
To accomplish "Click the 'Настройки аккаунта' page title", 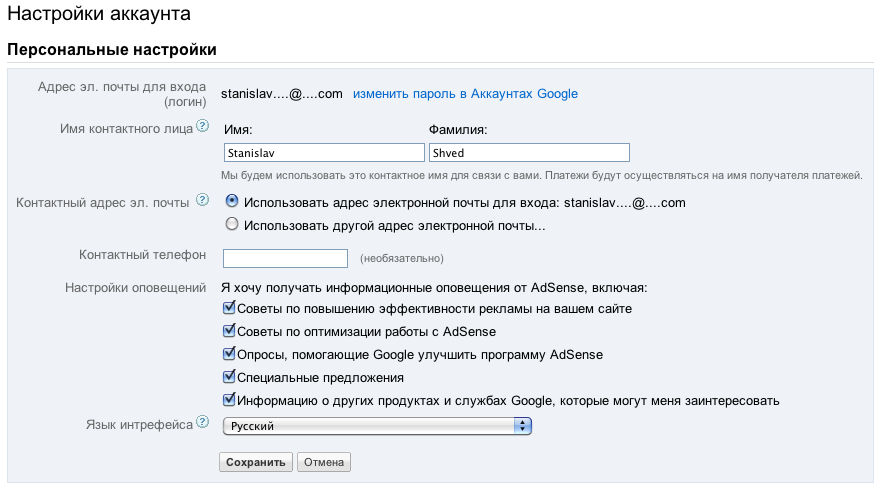I will pos(98,14).
